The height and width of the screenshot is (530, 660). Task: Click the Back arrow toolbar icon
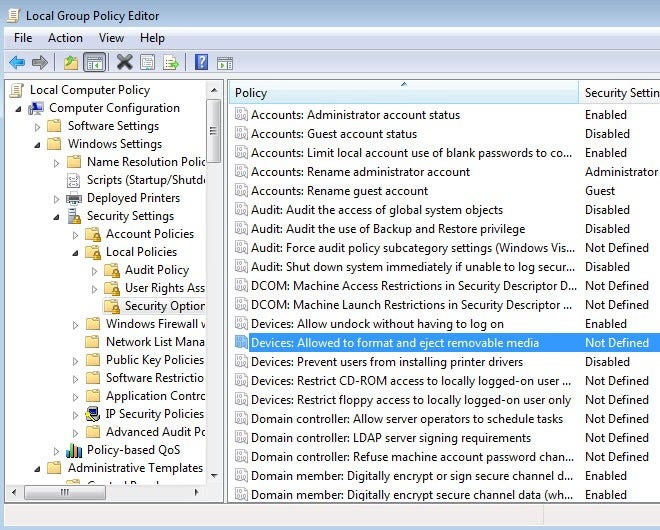pyautogui.click(x=18, y=63)
